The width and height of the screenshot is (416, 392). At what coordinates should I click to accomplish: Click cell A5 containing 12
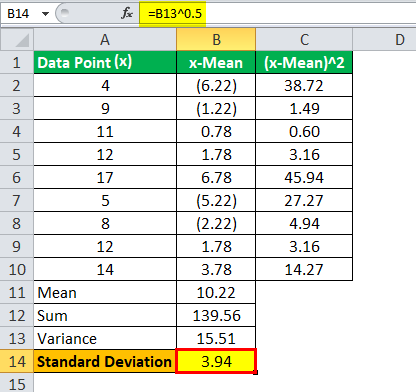point(105,154)
